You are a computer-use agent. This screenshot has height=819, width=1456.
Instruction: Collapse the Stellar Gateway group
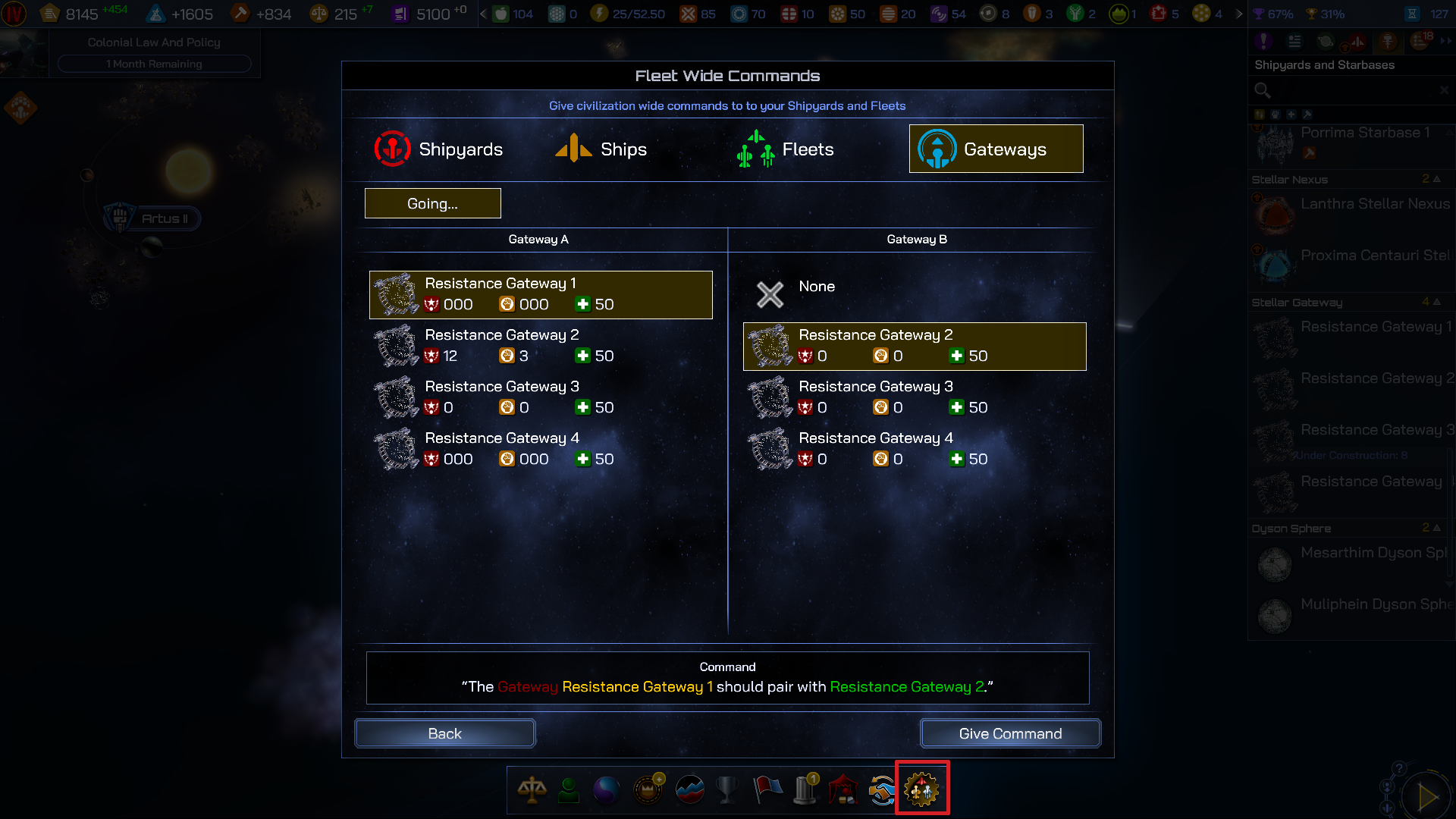(1437, 302)
